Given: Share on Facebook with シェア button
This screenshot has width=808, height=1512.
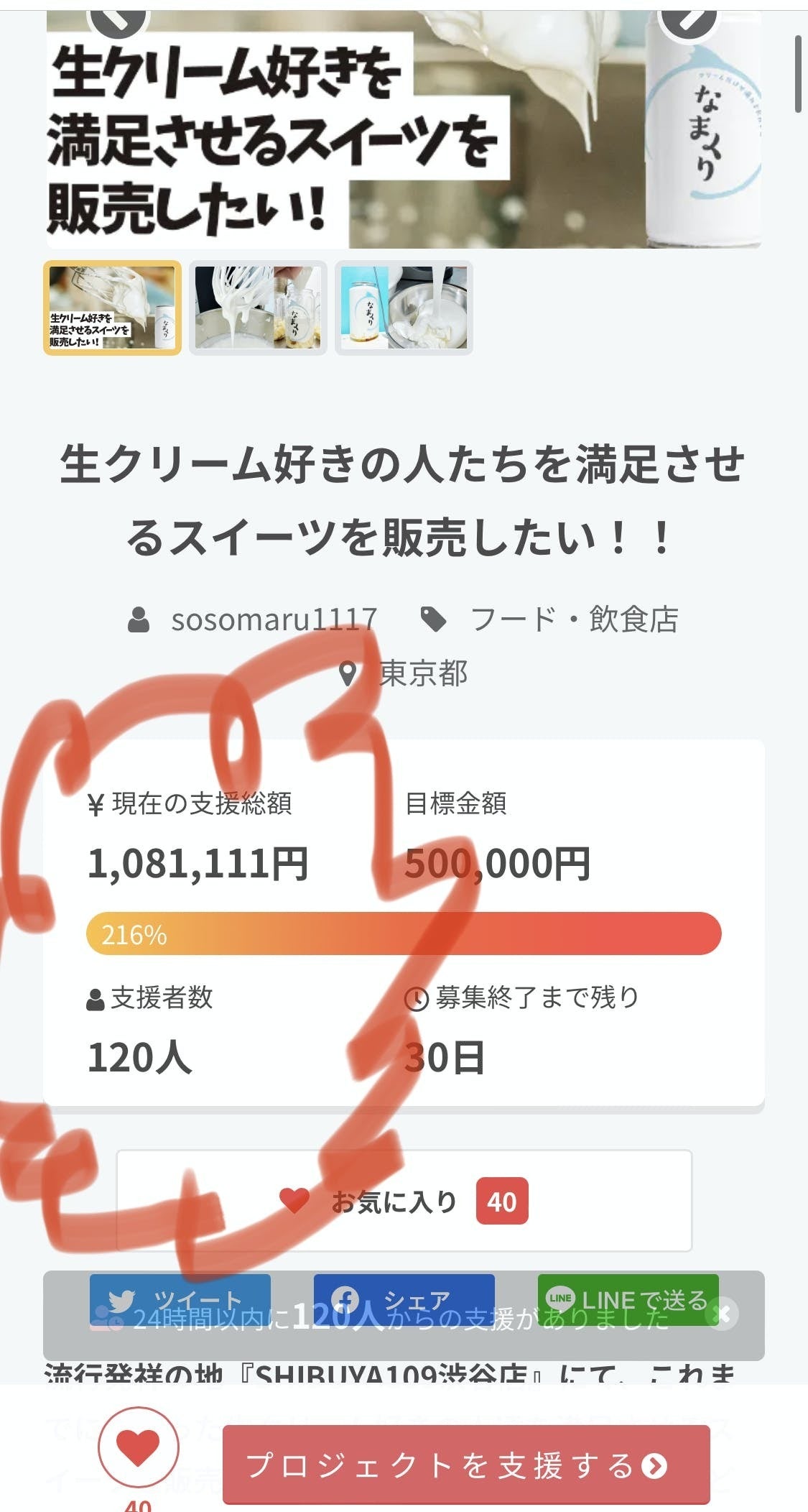Looking at the screenshot, I should 404,1299.
